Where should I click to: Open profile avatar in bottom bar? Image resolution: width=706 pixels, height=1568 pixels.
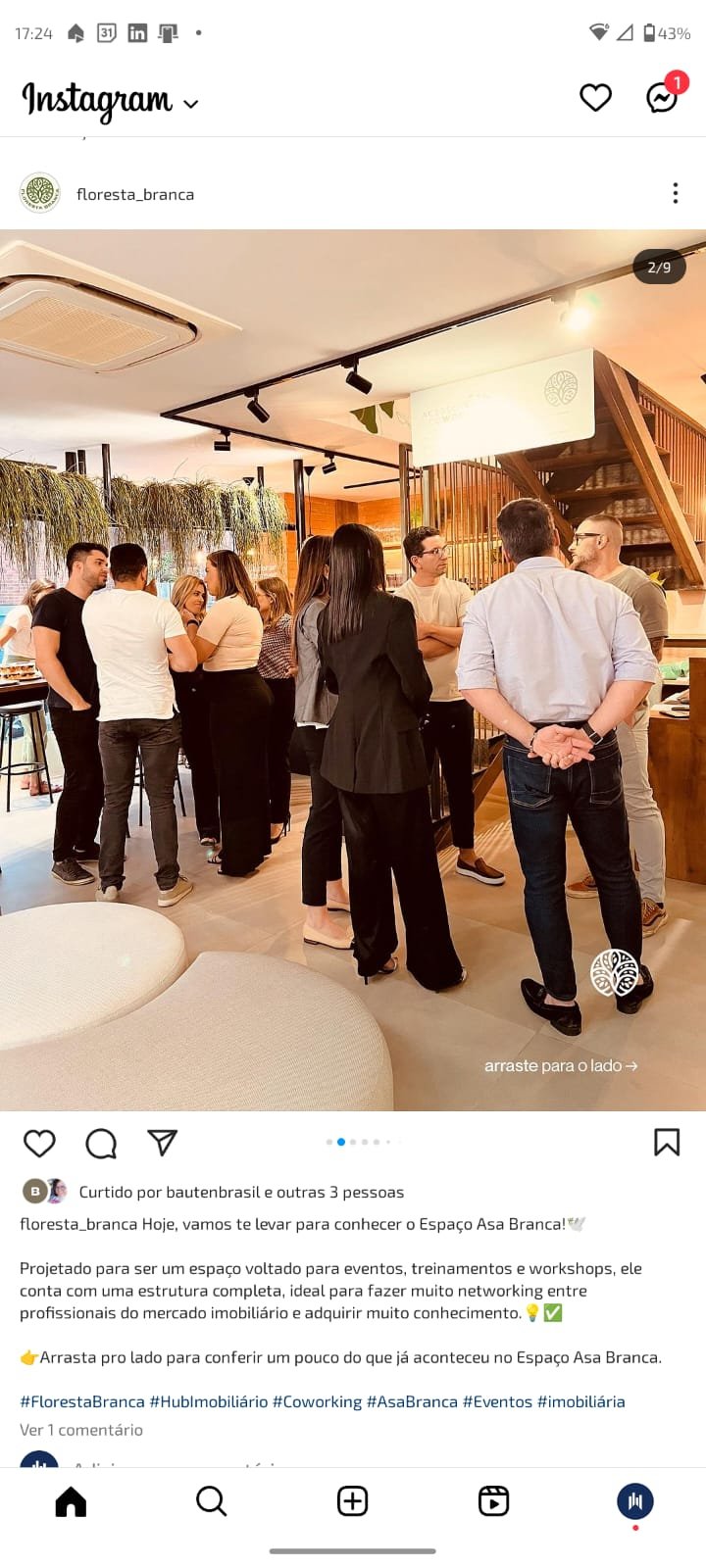(x=635, y=1501)
